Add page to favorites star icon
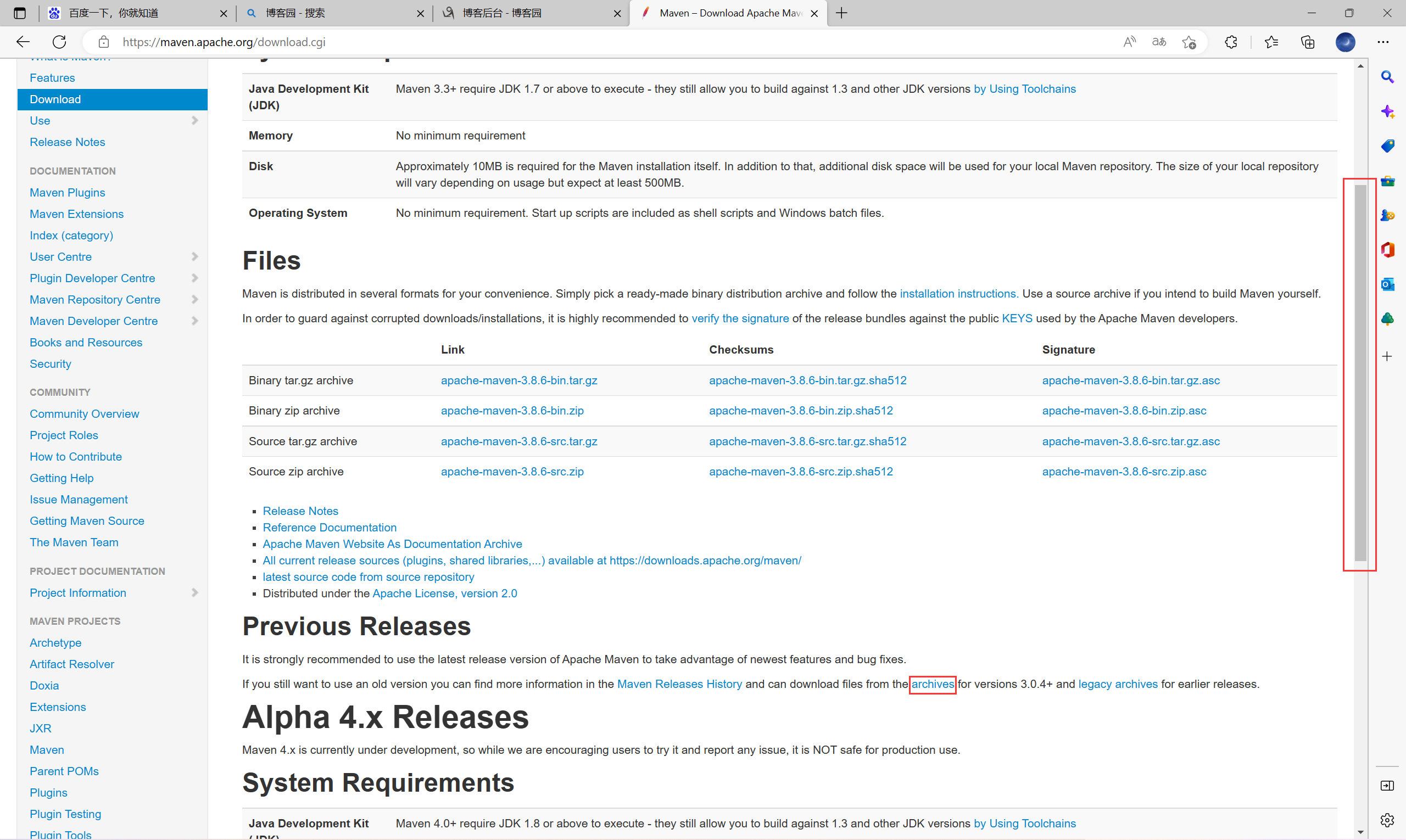Viewport: 1406px width, 840px height. (1189, 42)
